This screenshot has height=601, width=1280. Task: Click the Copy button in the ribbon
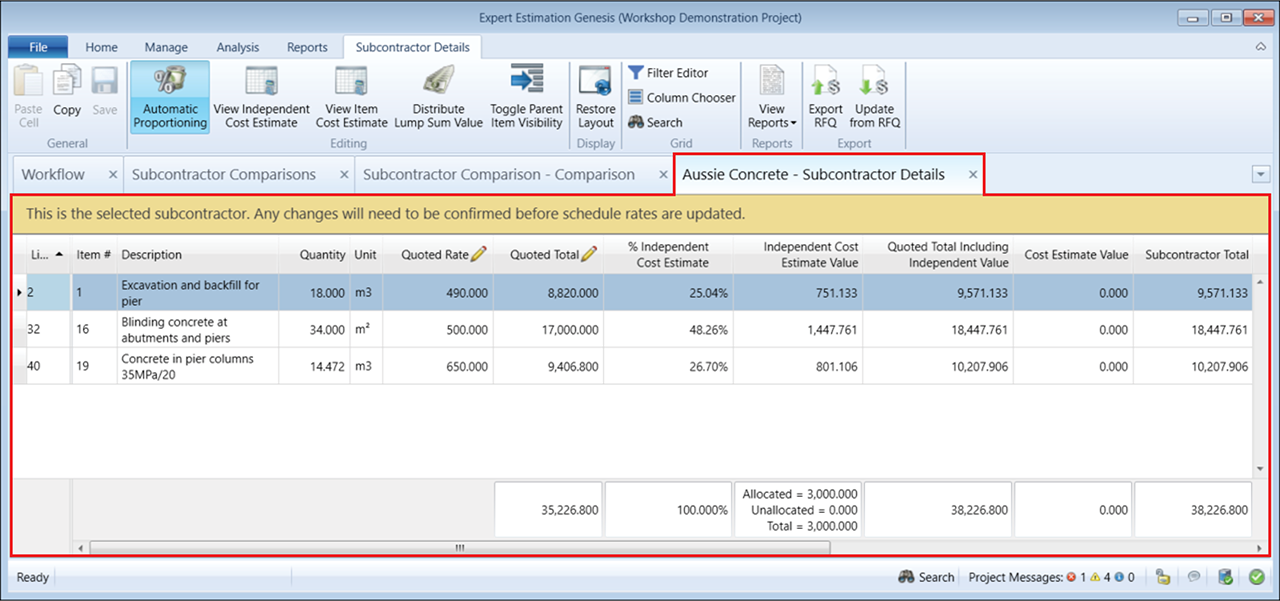pyautogui.click(x=67, y=98)
